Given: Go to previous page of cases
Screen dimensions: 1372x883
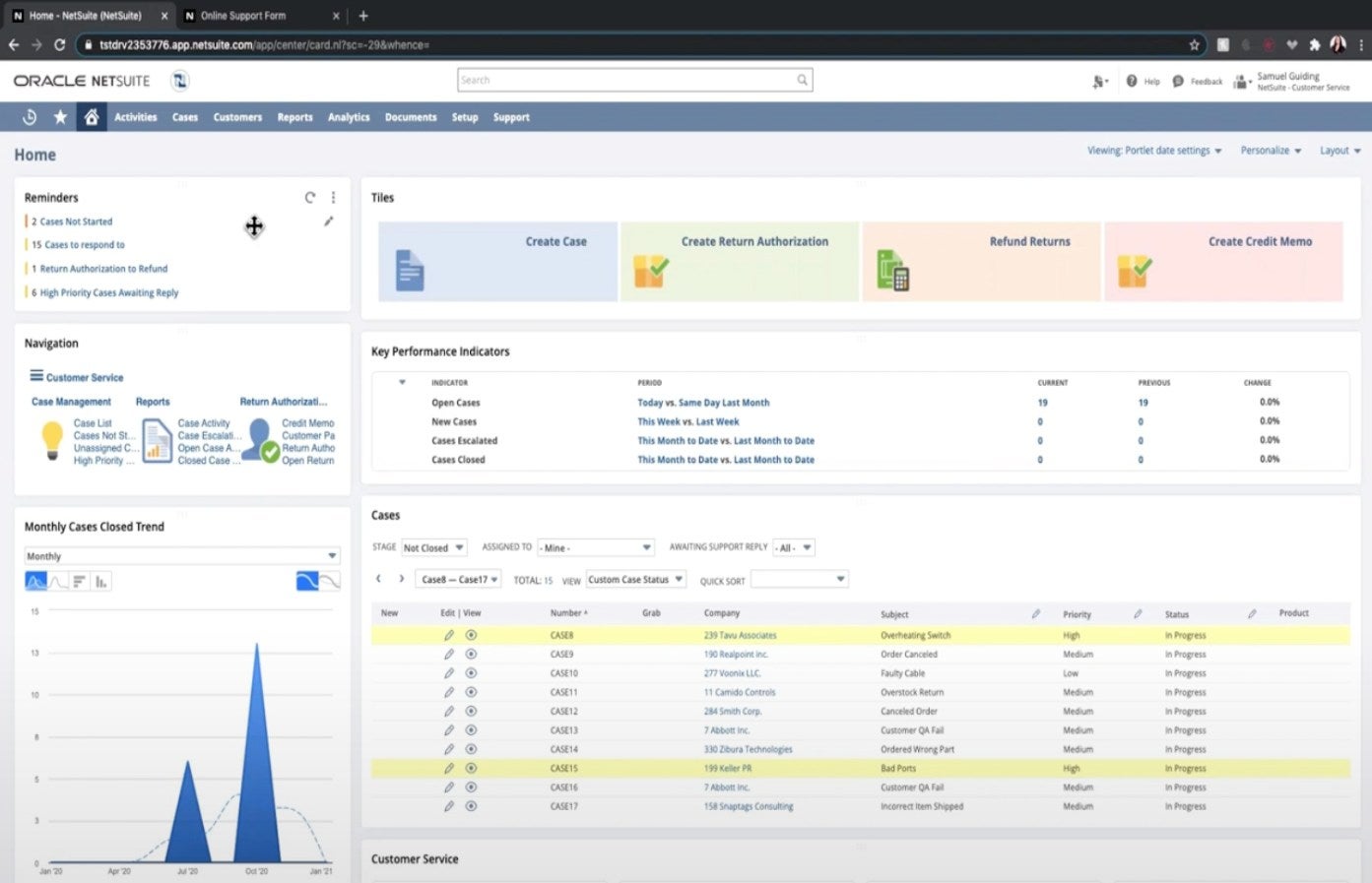Looking at the screenshot, I should coord(378,579).
